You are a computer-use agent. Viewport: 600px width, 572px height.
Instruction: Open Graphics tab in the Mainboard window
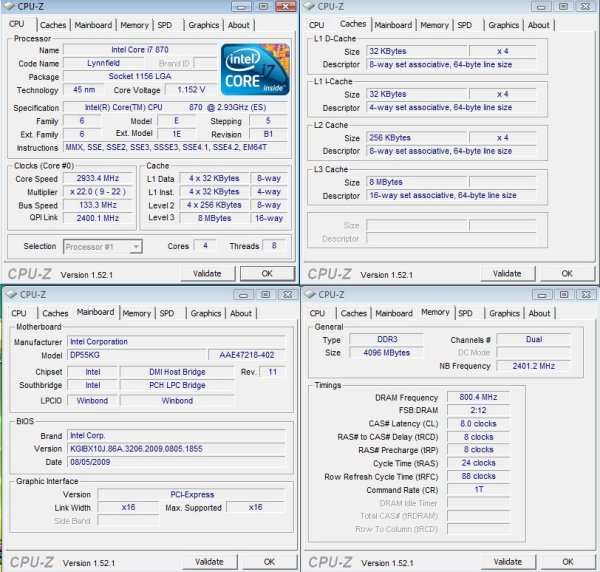tap(206, 313)
